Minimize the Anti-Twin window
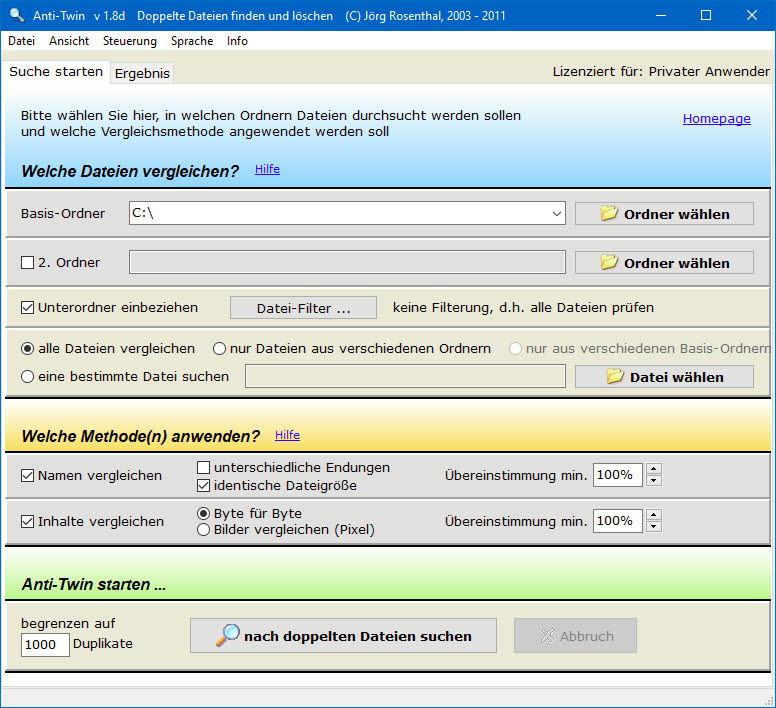 point(661,15)
